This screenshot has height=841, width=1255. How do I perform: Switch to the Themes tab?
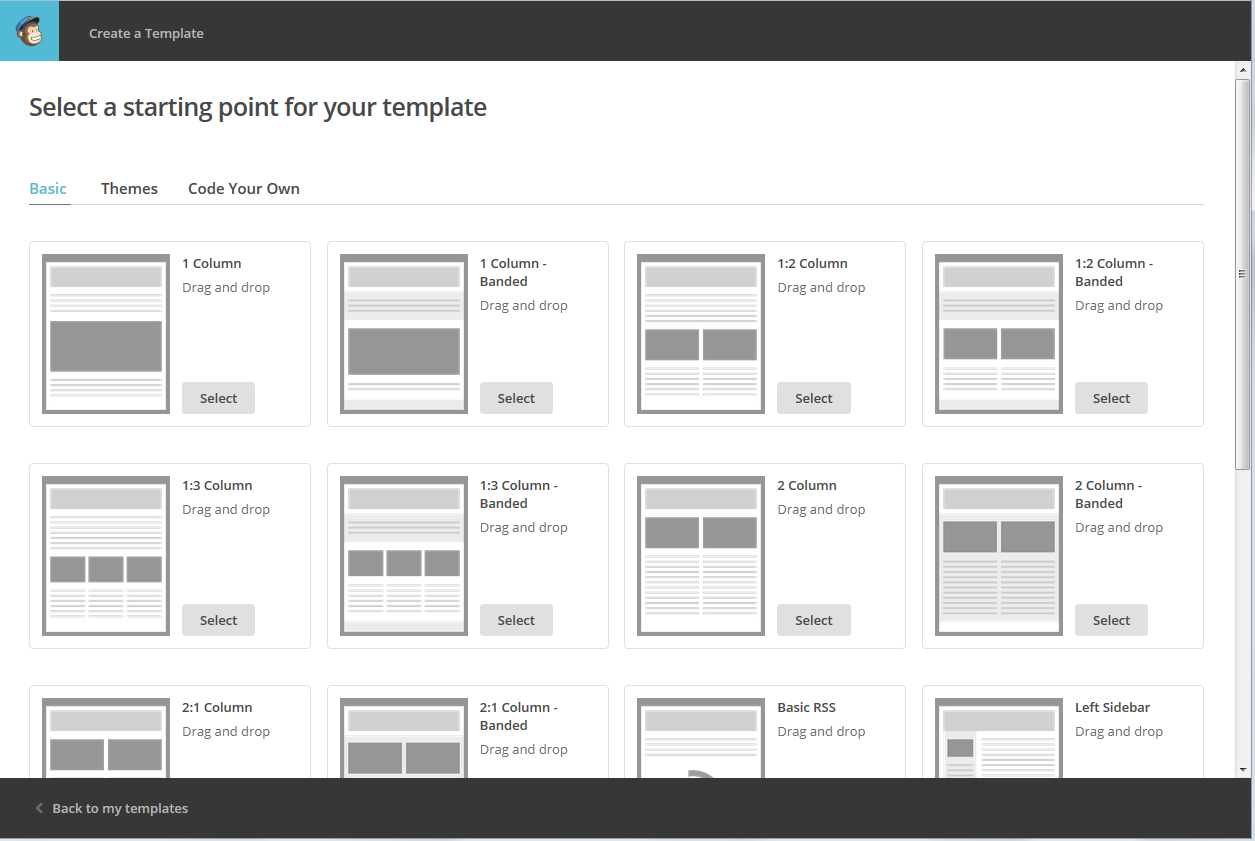tap(129, 188)
